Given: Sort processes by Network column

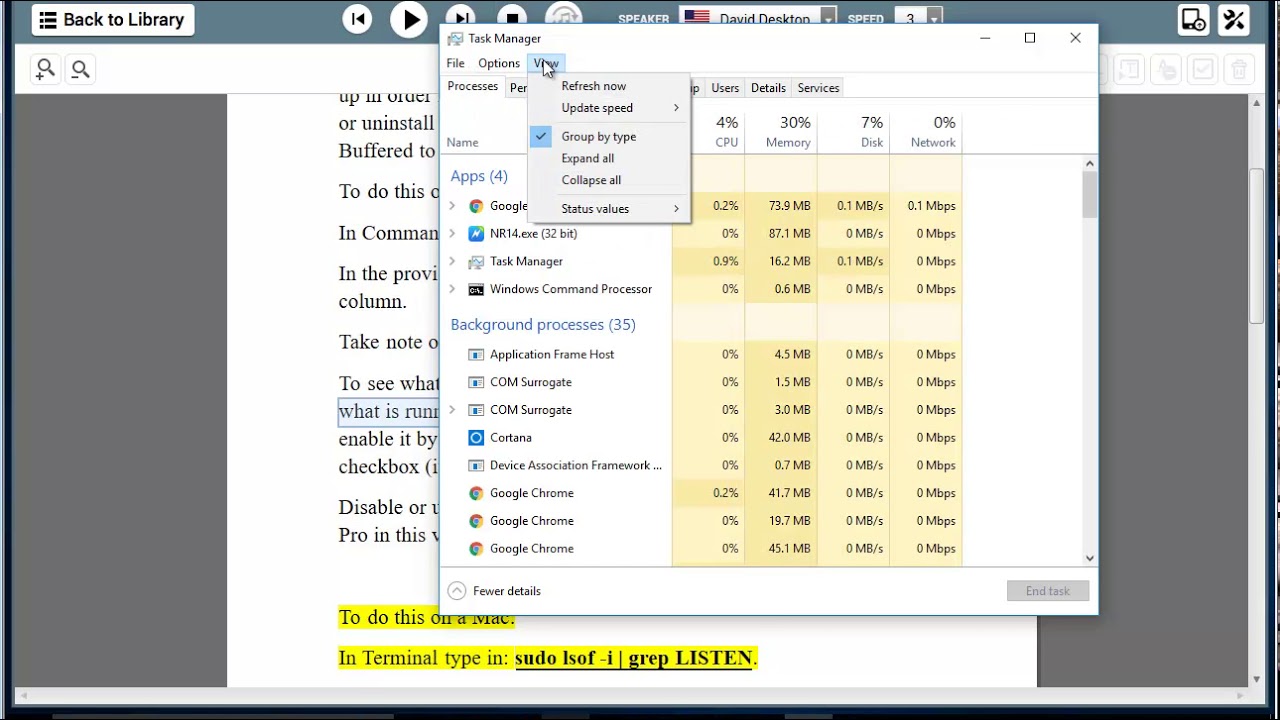Looking at the screenshot, I should click(x=926, y=131).
